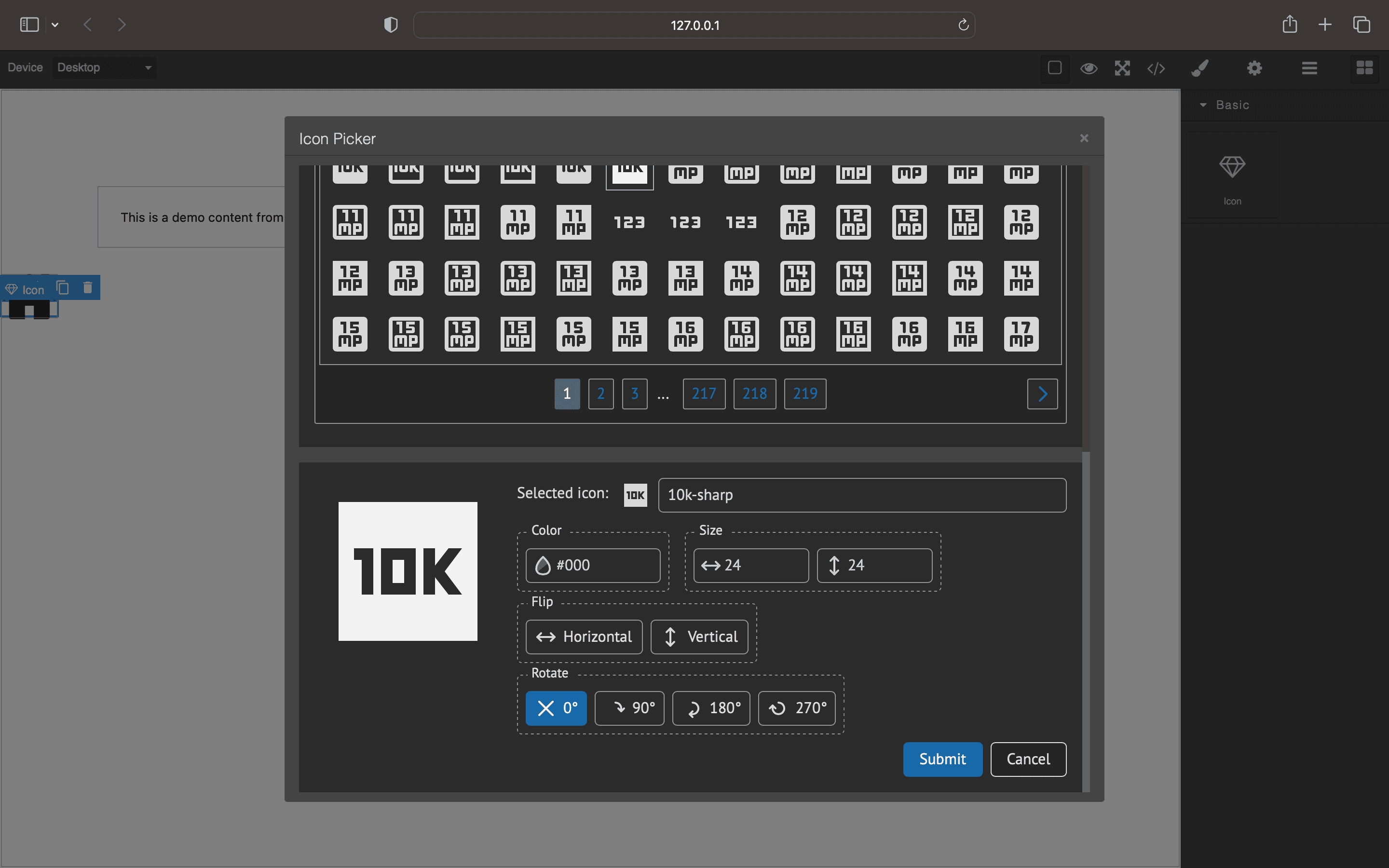The image size is (1389, 868).
Task: Go to the next page of icons
Action: tap(1042, 394)
